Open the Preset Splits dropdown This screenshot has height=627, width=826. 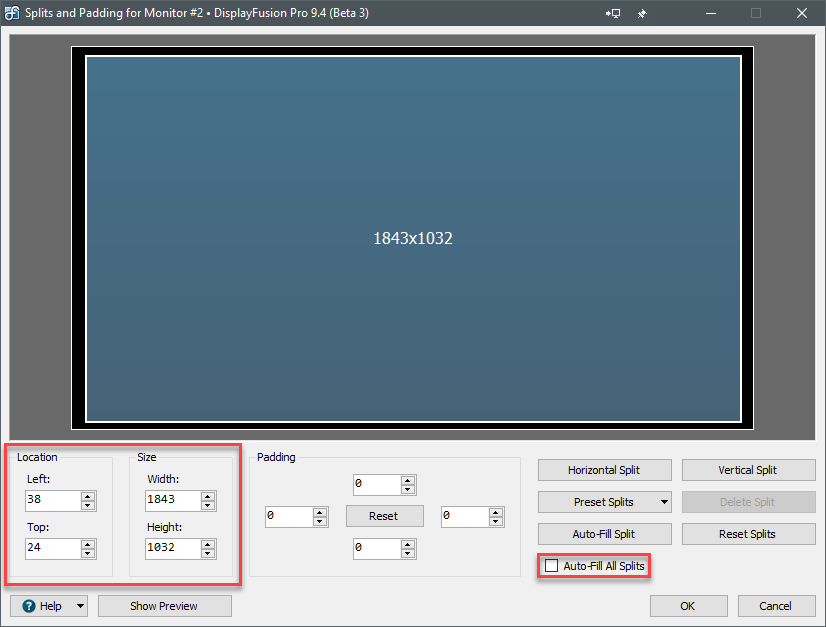point(665,502)
